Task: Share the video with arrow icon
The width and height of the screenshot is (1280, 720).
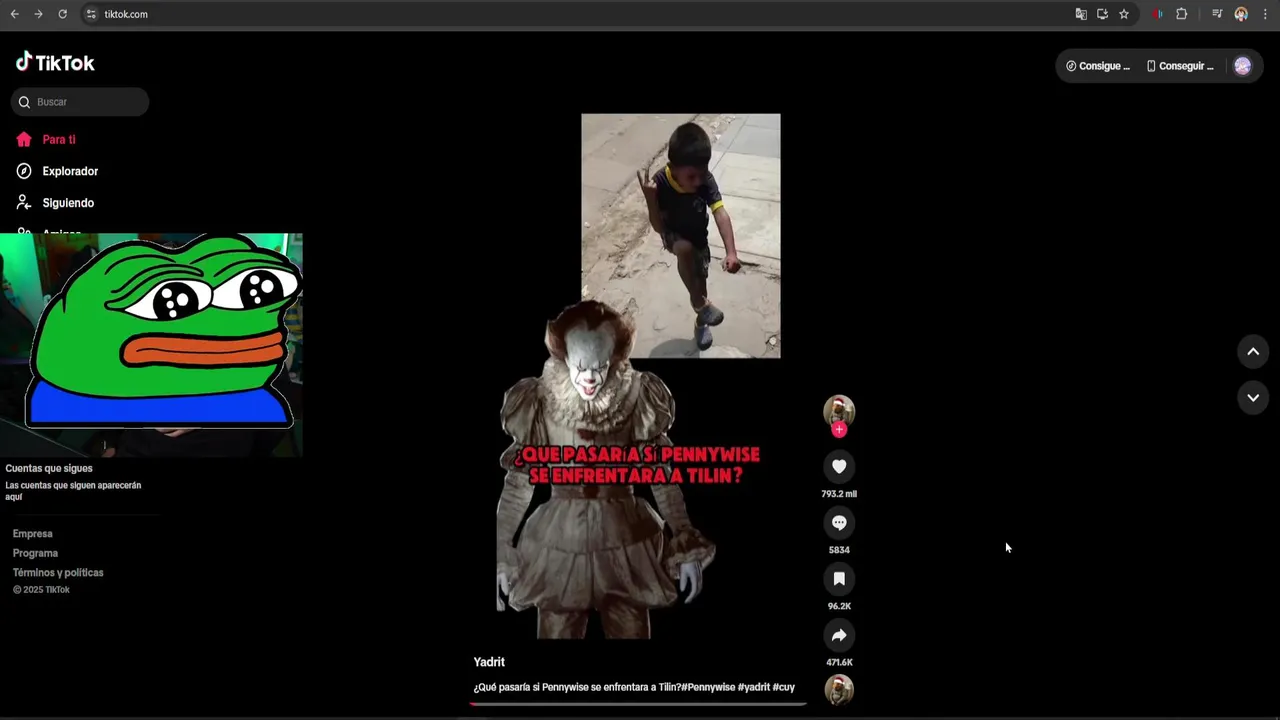Action: pyautogui.click(x=839, y=635)
